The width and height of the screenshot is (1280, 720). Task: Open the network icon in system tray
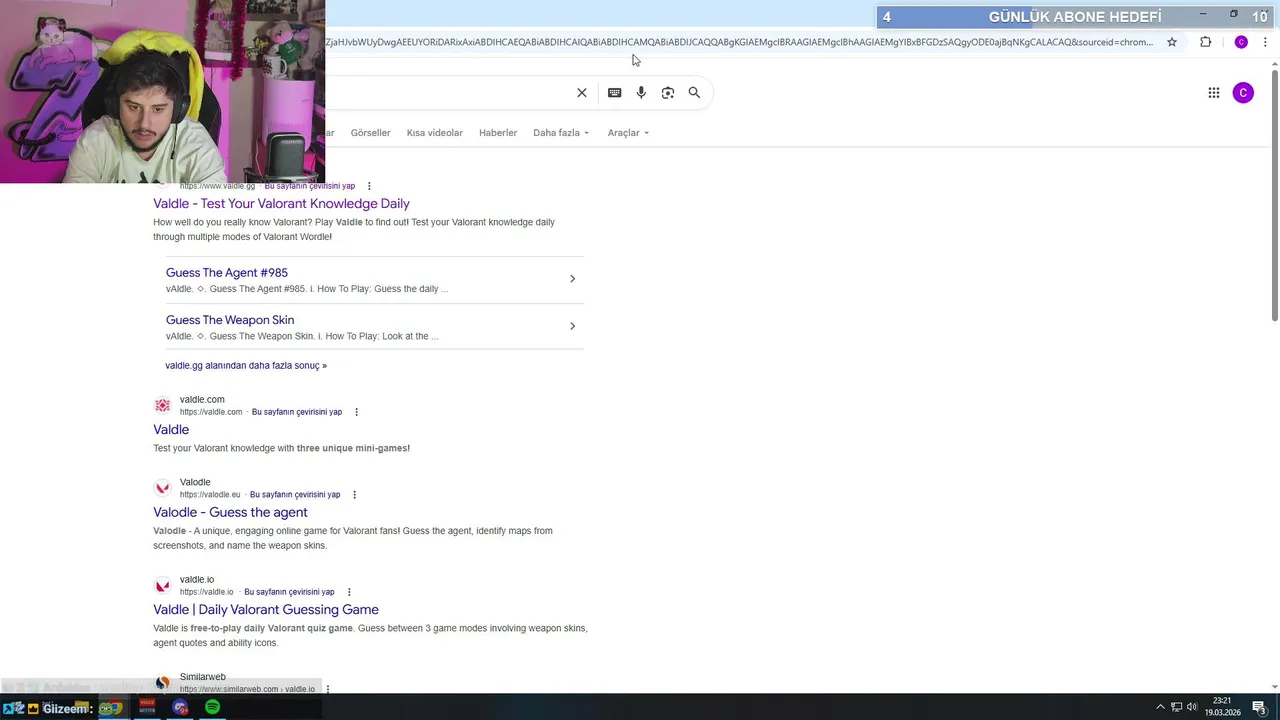point(1177,707)
